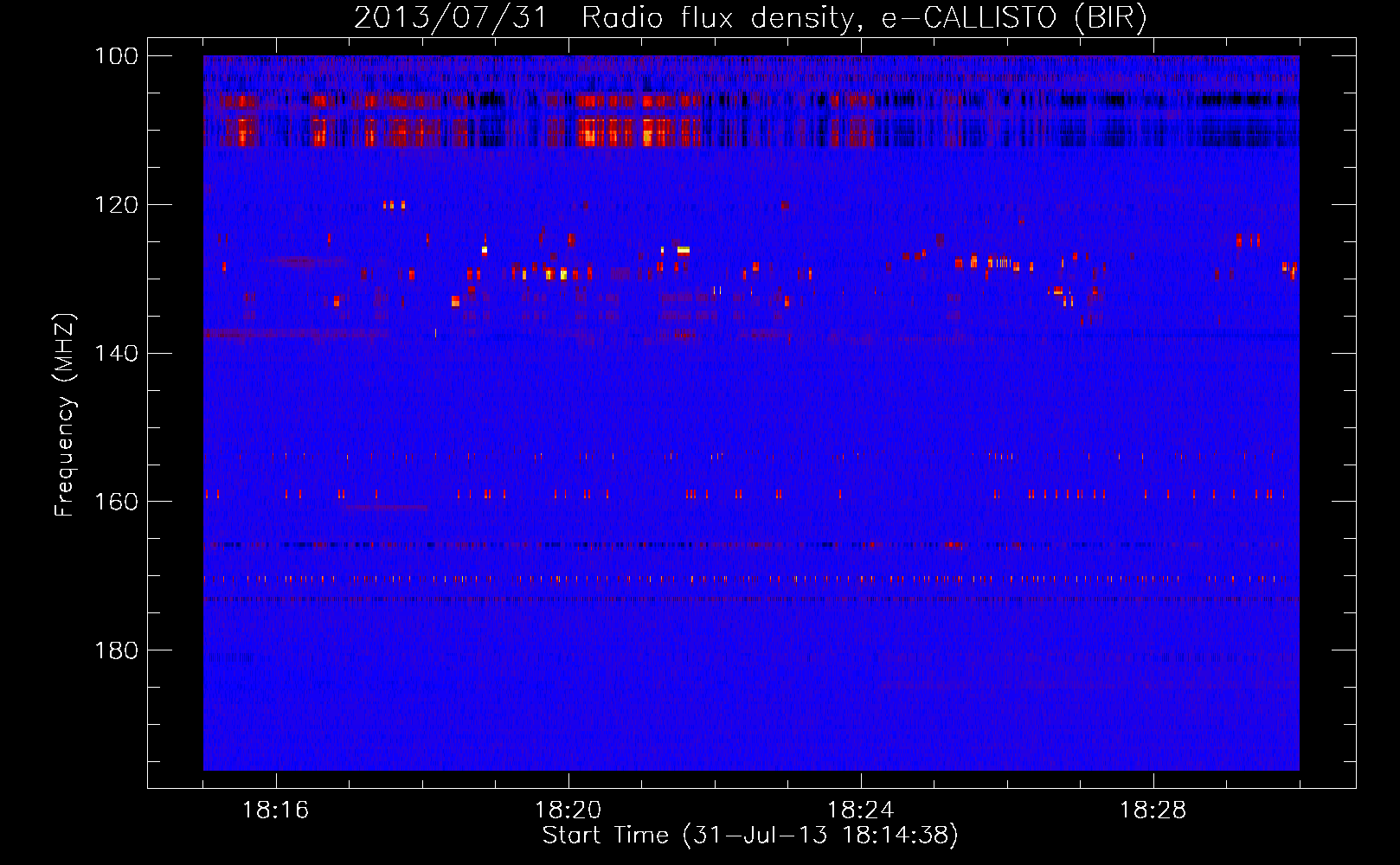1400x865 pixels.
Task: Click the 'Start Time (31-Jul-13 18:14:38)' label
Action: pos(750,836)
